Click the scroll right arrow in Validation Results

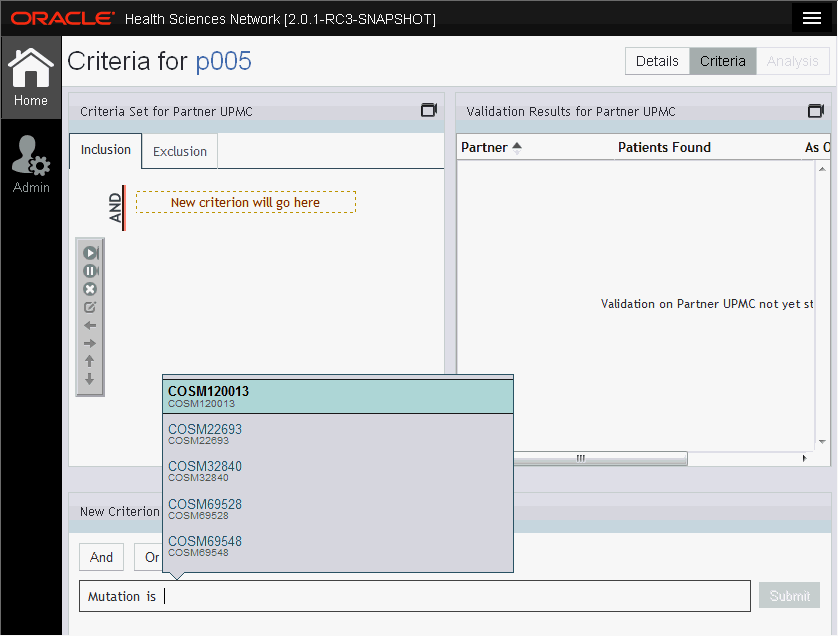(x=804, y=458)
